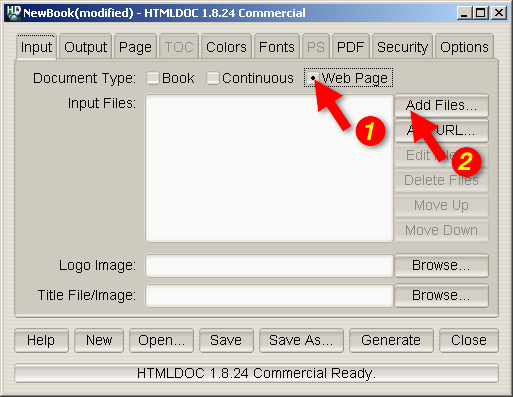The height and width of the screenshot is (397, 513).
Task: Select the Book document type
Action: 171,78
